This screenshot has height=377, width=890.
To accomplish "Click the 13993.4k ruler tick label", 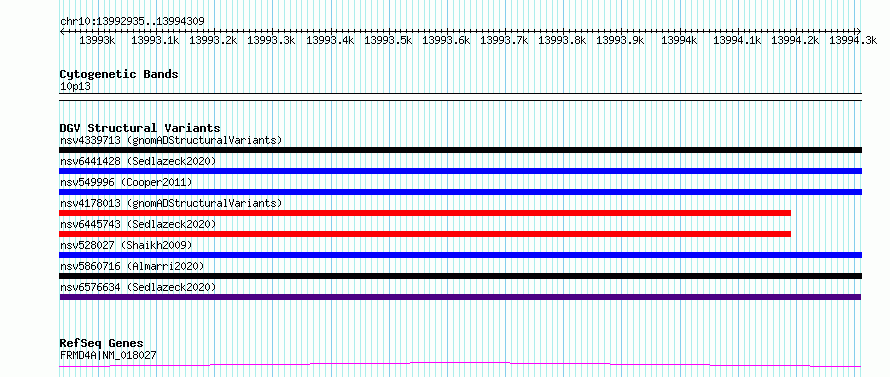I will [330, 40].
